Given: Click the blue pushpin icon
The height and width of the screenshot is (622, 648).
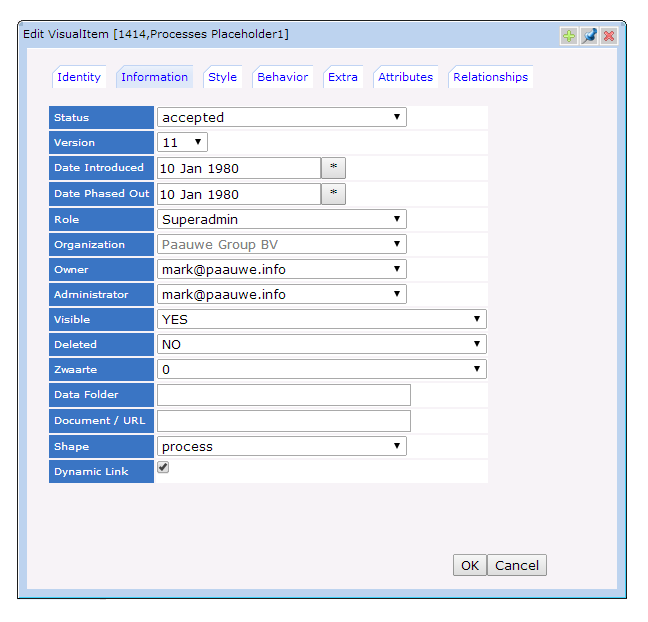Looking at the screenshot, I should [x=589, y=36].
